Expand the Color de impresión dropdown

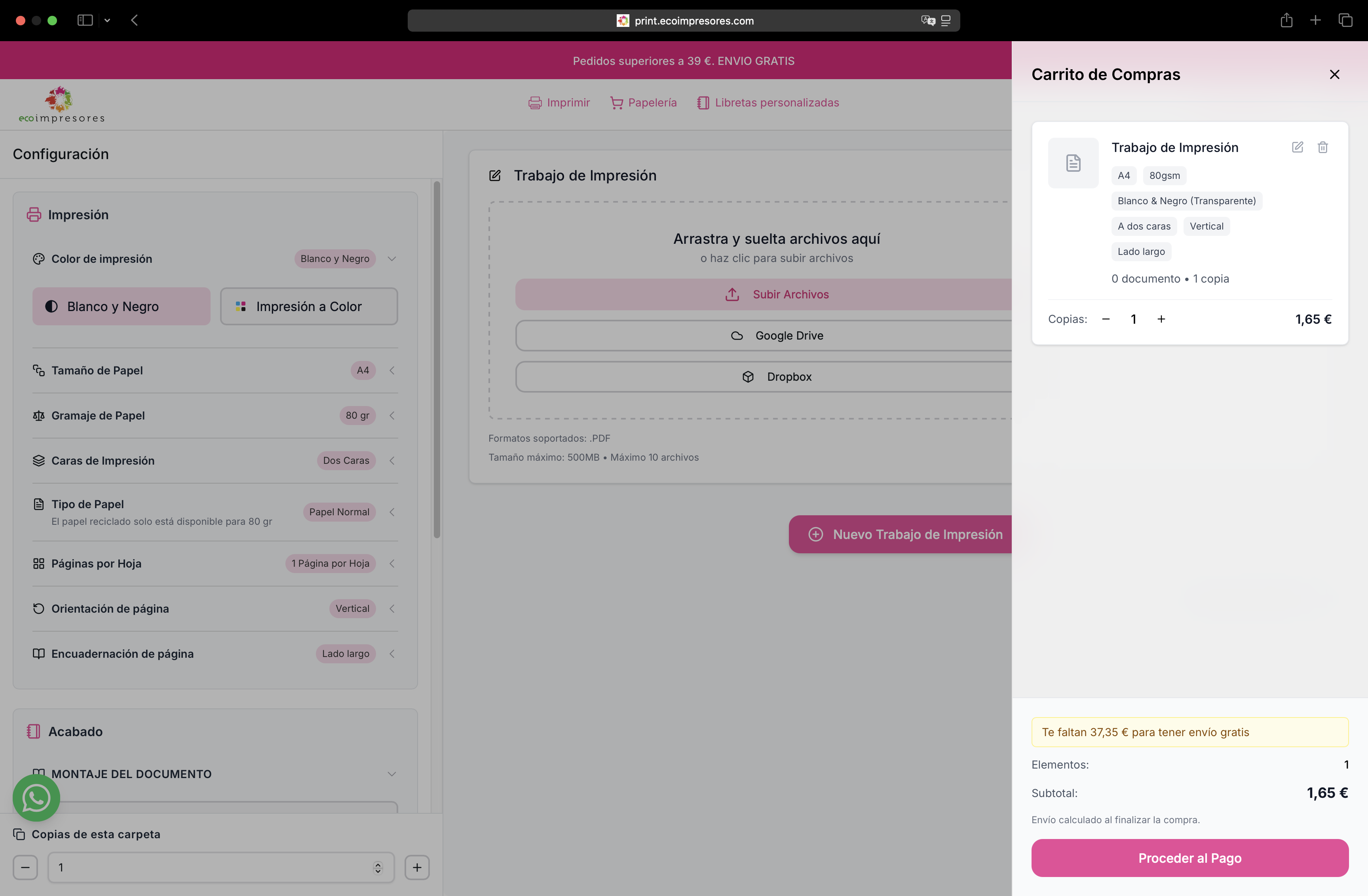393,258
